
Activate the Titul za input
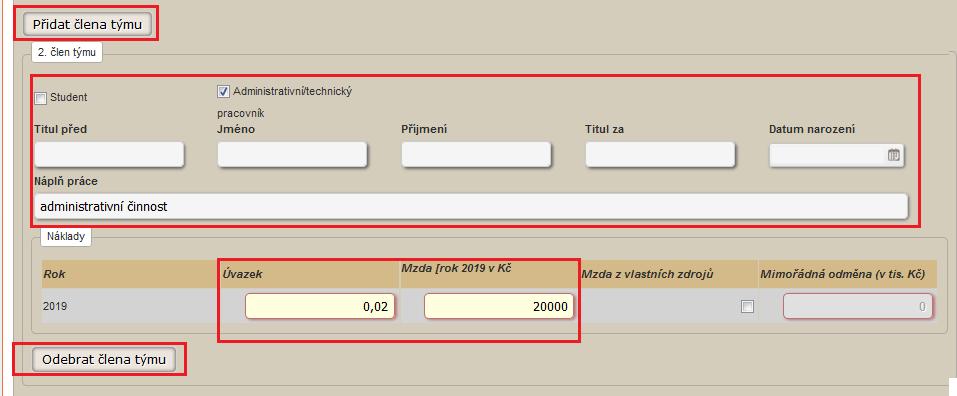(660, 155)
